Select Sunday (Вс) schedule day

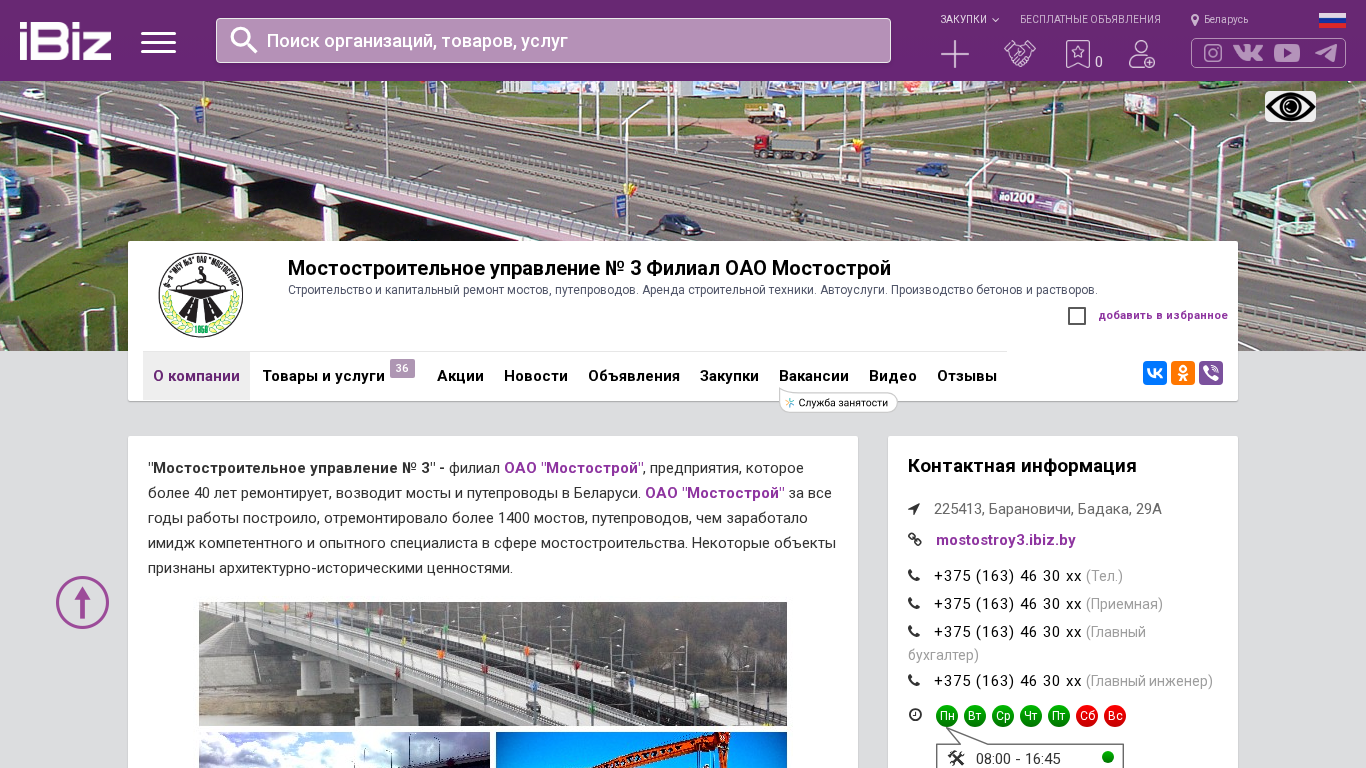[1115, 716]
